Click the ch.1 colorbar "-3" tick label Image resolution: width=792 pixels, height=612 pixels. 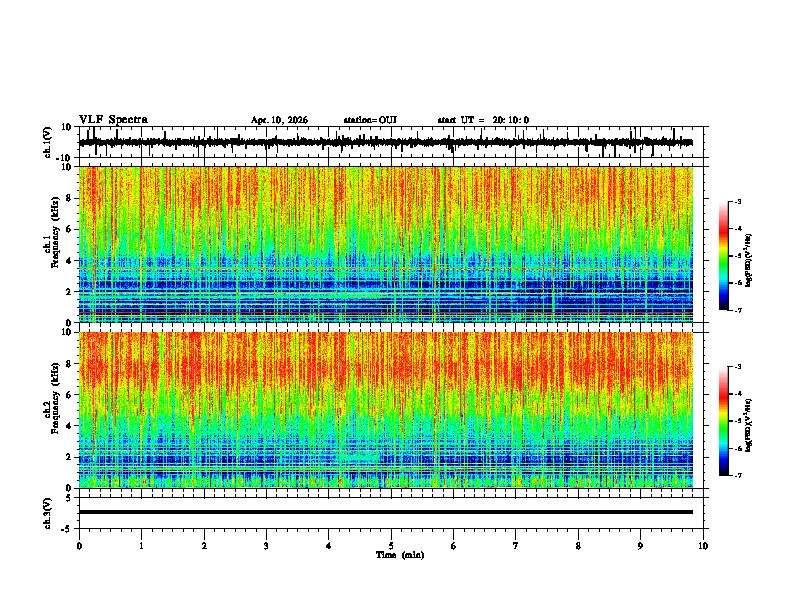pos(738,202)
